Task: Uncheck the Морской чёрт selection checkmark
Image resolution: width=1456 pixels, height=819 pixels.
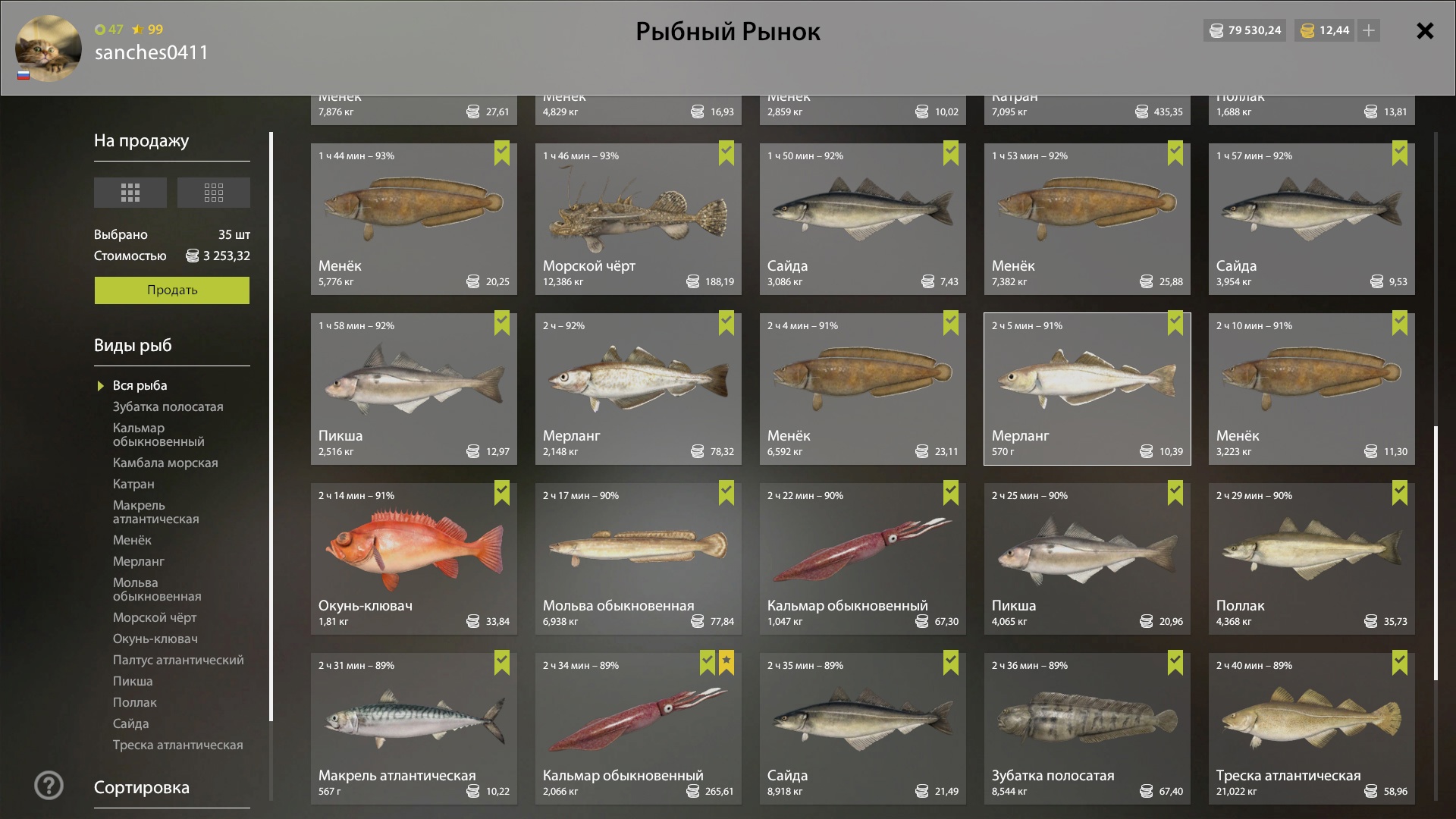Action: click(726, 152)
